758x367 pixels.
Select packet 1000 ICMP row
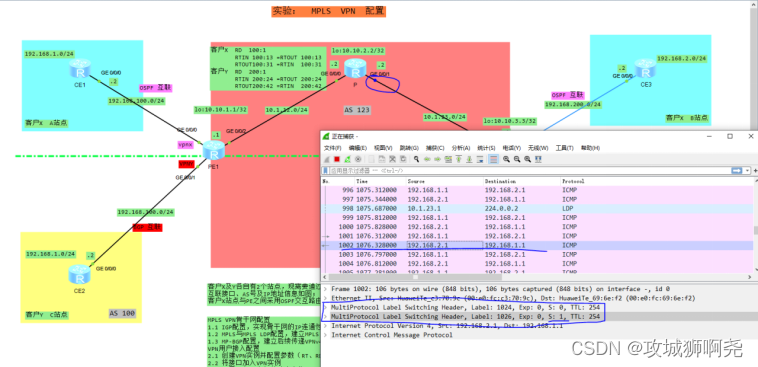point(537,227)
